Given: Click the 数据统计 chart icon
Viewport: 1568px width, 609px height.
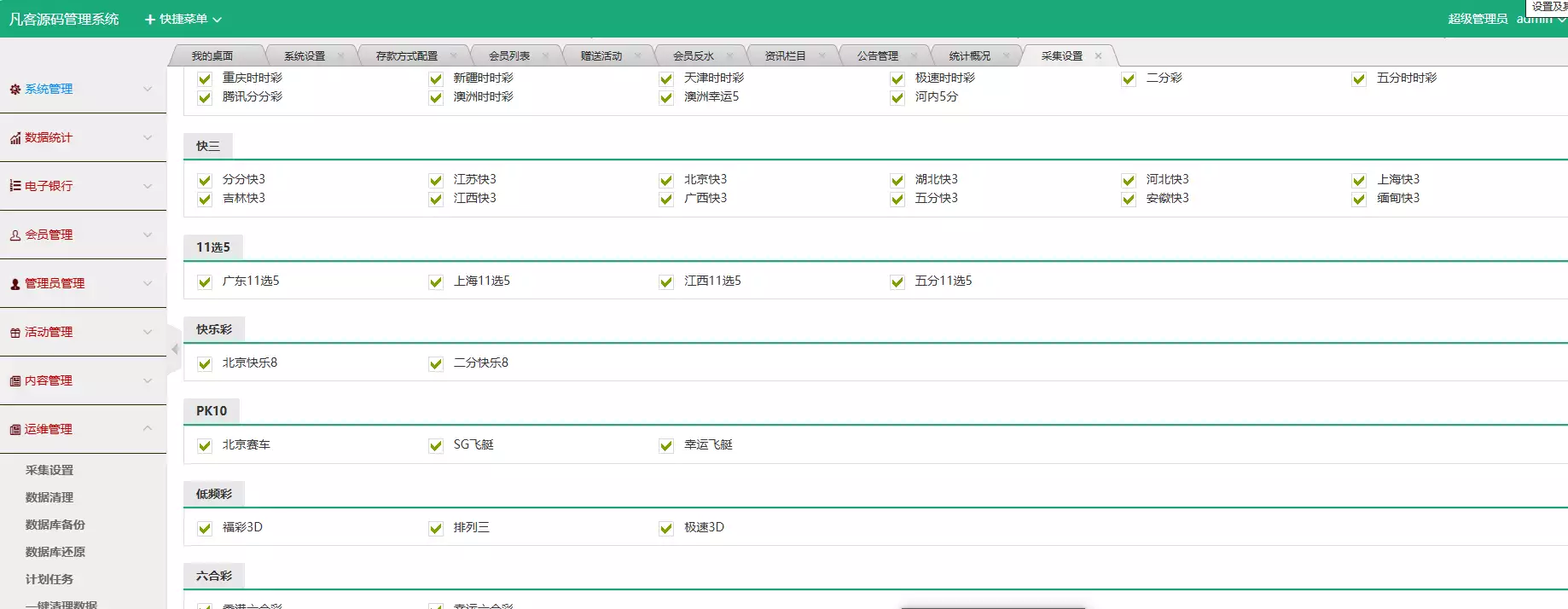Looking at the screenshot, I should pyautogui.click(x=15, y=138).
